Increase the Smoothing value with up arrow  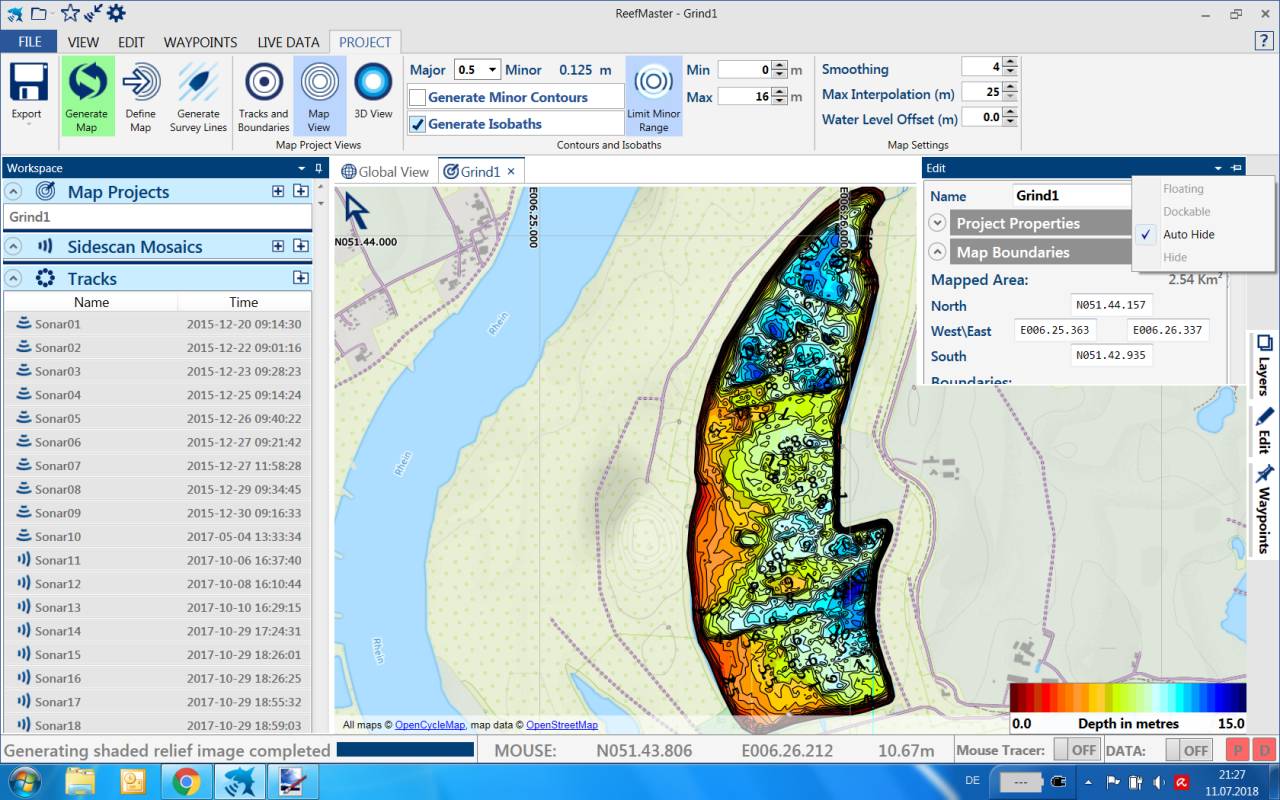[1009, 63]
